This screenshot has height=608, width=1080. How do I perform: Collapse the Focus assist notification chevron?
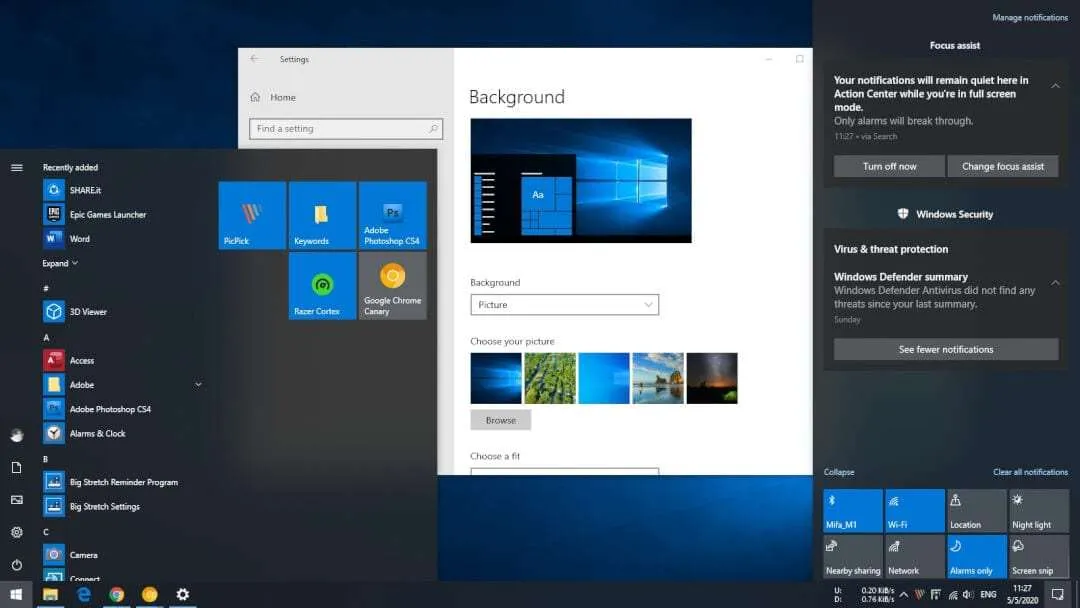(1055, 86)
